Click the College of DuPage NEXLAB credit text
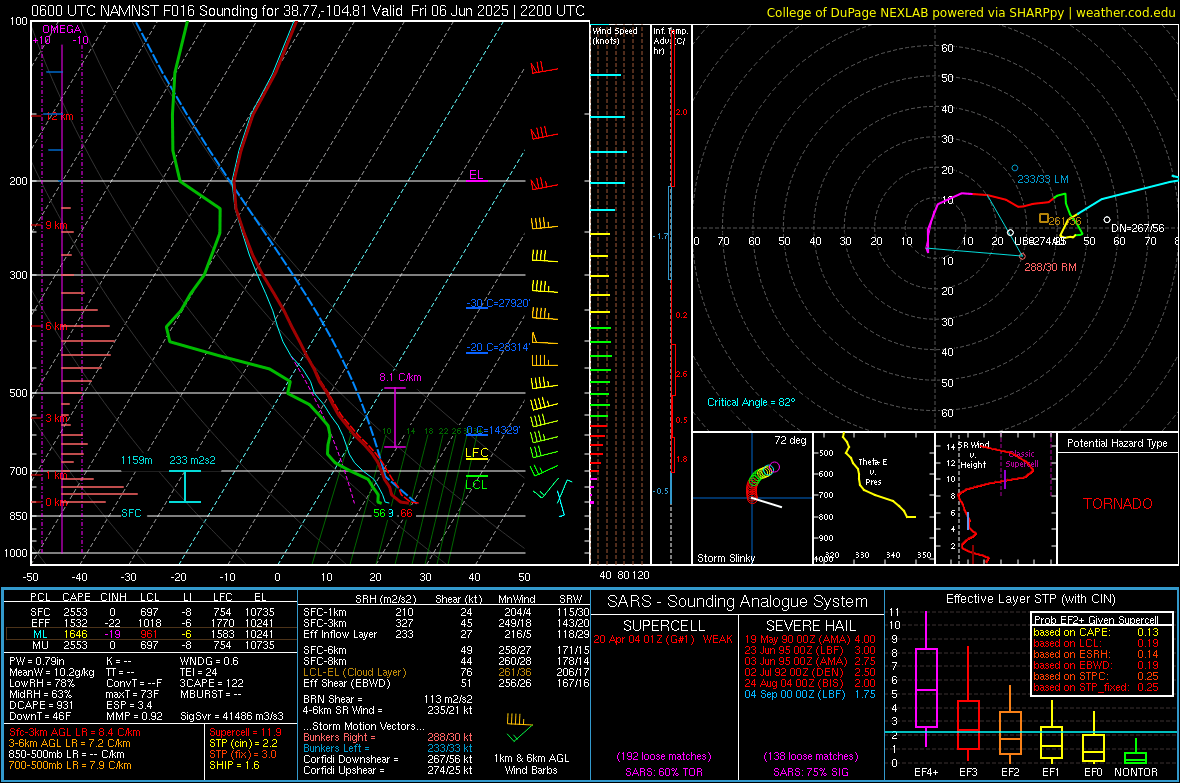This screenshot has height=783, width=1180. [970, 12]
